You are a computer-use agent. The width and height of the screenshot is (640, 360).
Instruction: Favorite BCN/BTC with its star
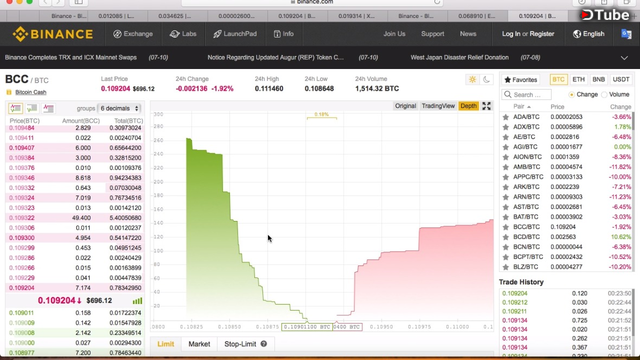coord(506,247)
